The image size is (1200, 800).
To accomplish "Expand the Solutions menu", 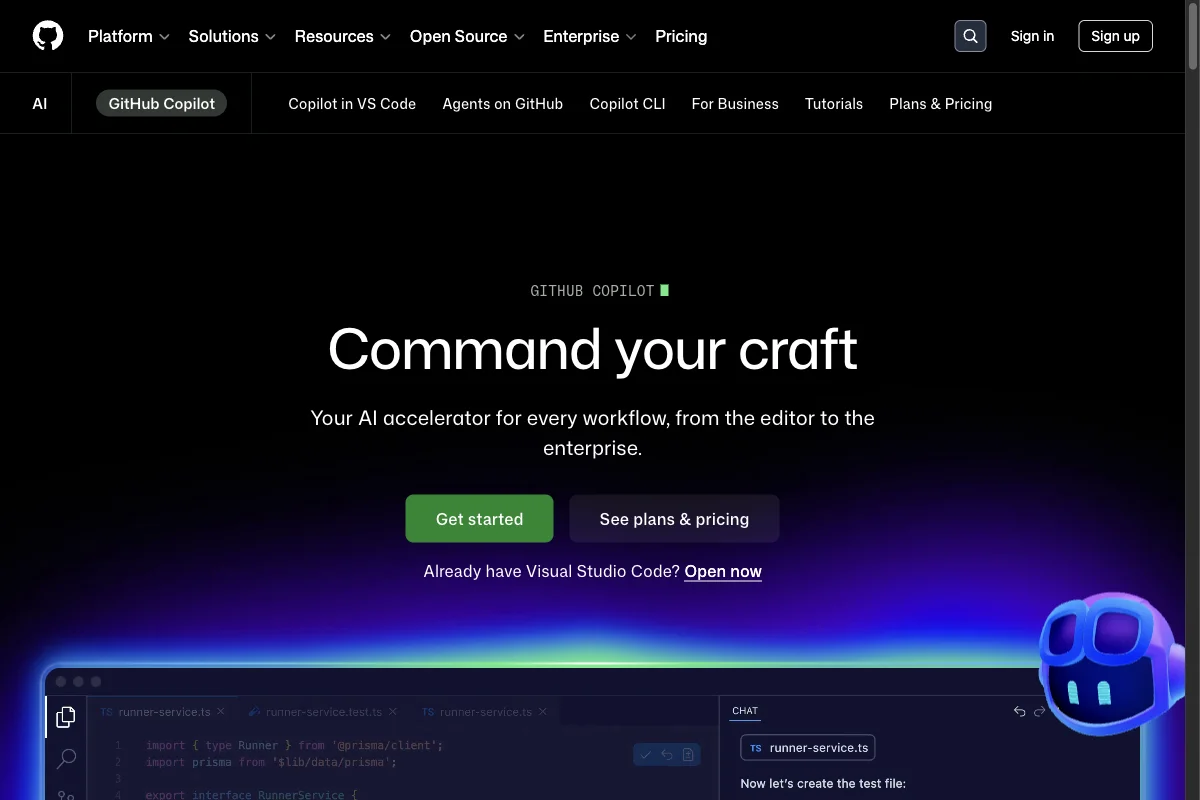I will pos(232,36).
